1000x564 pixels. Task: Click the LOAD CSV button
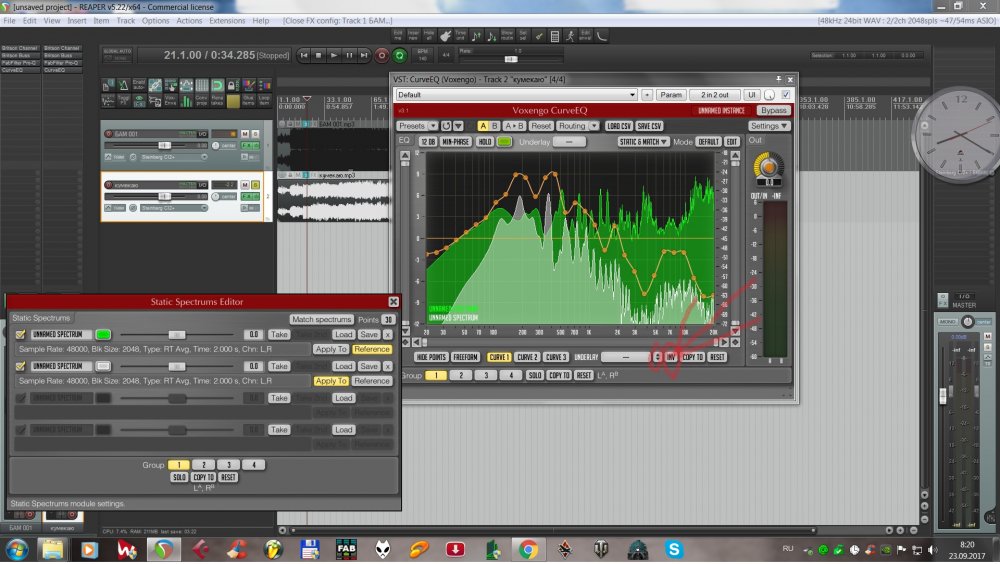pyautogui.click(x=619, y=126)
